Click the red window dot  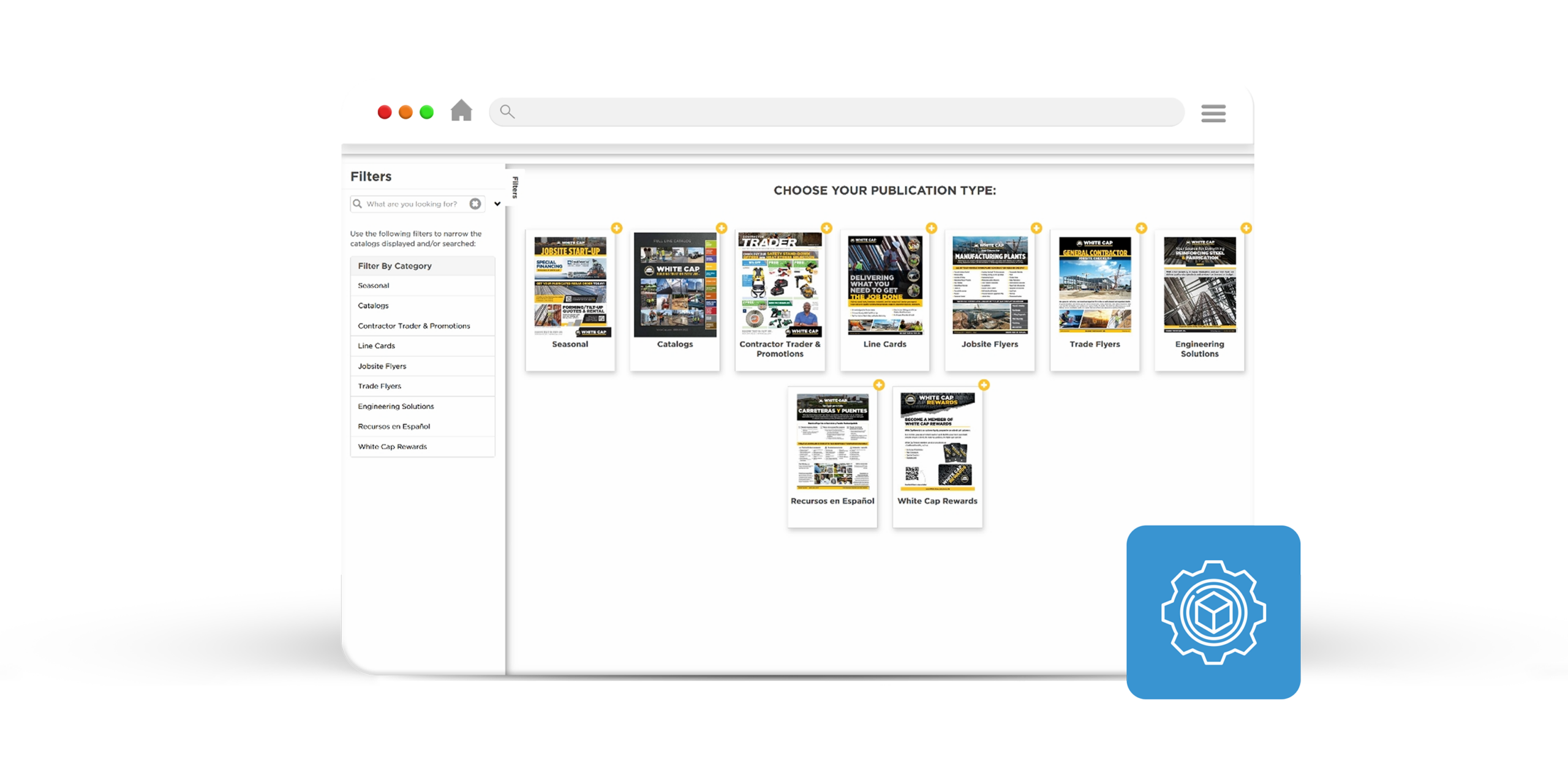tap(385, 112)
